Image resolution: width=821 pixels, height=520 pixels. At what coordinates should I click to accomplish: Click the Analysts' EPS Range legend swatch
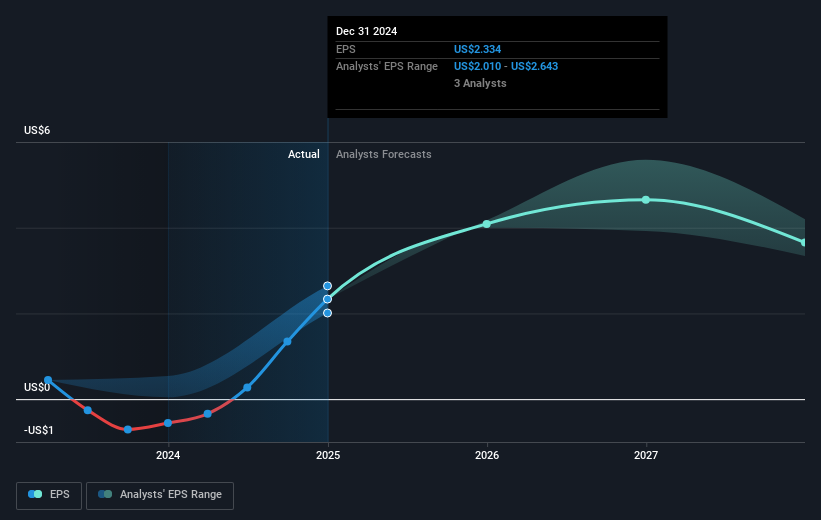tap(105, 494)
